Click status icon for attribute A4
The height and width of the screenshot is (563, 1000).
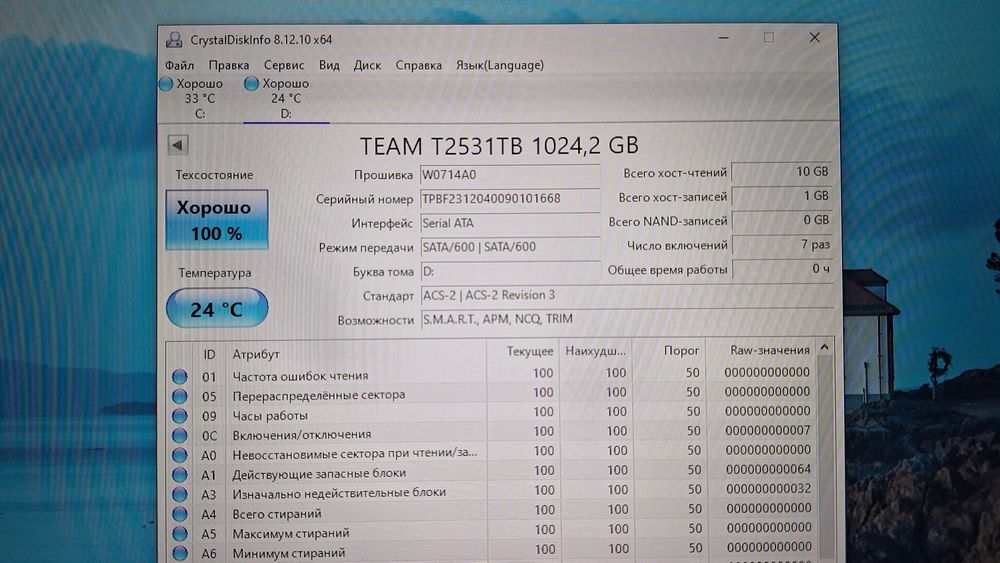[180, 514]
